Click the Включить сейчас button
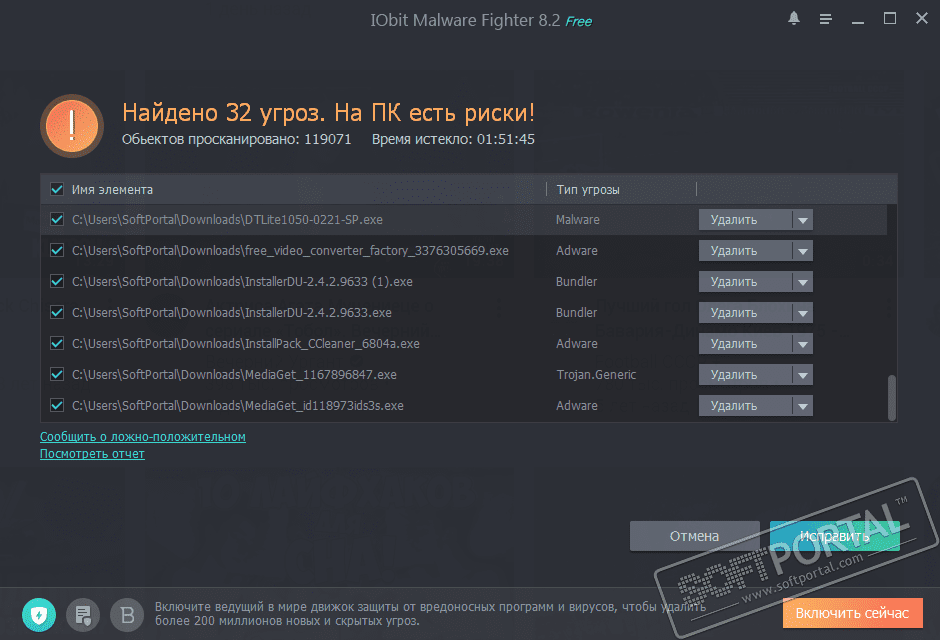Screen dimensions: 940x640 [852, 613]
